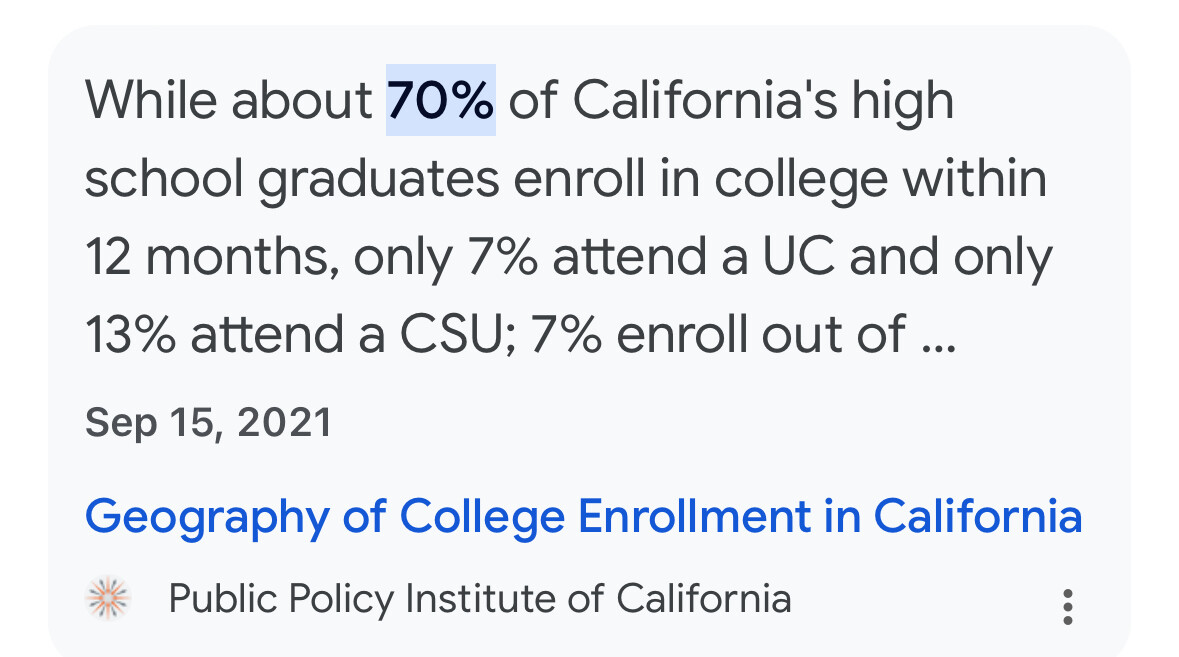
Task: Click the Sep 15, 2021 date
Action: [x=208, y=422]
